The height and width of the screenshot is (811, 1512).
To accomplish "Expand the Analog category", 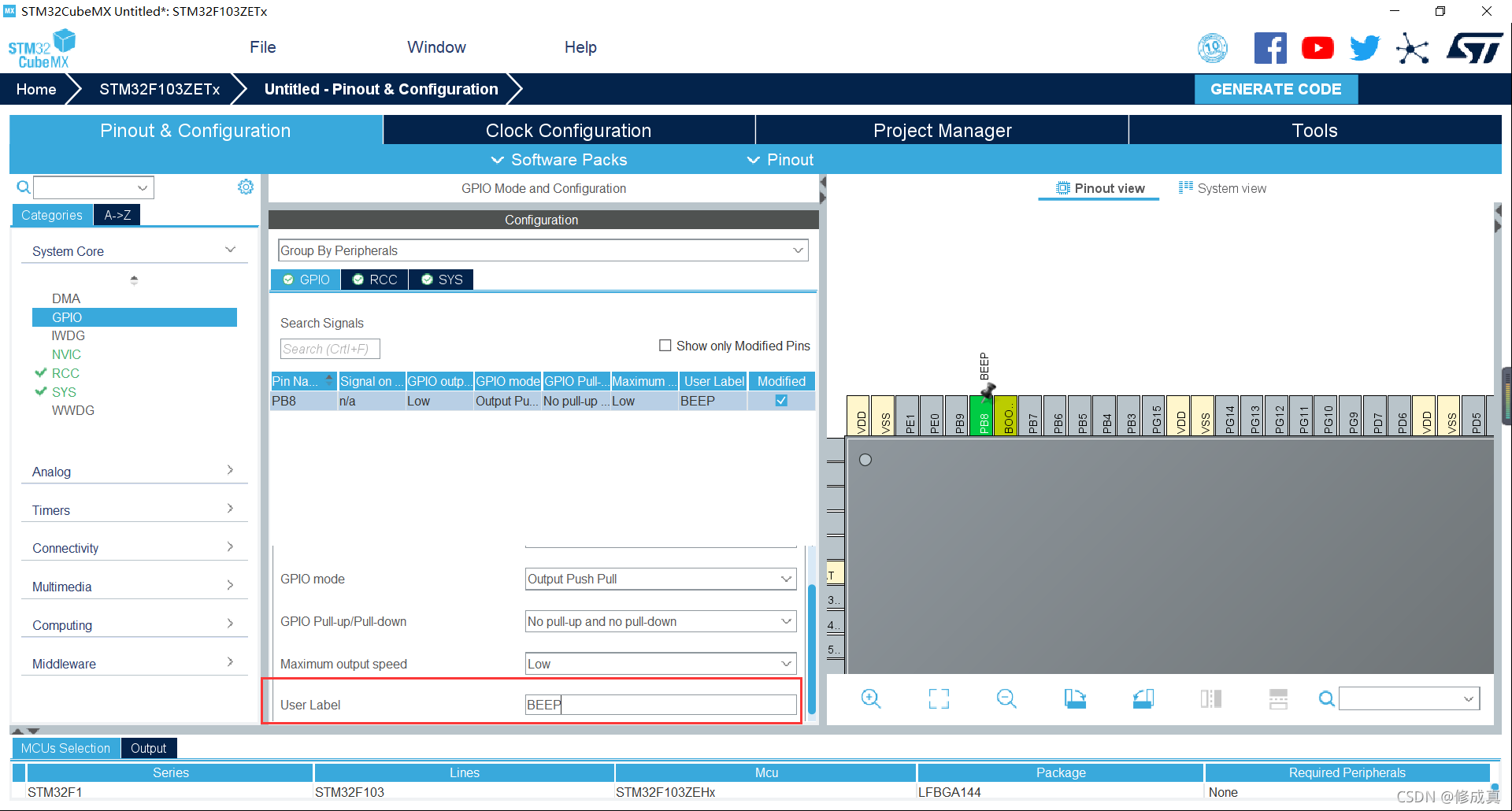I will click(134, 471).
